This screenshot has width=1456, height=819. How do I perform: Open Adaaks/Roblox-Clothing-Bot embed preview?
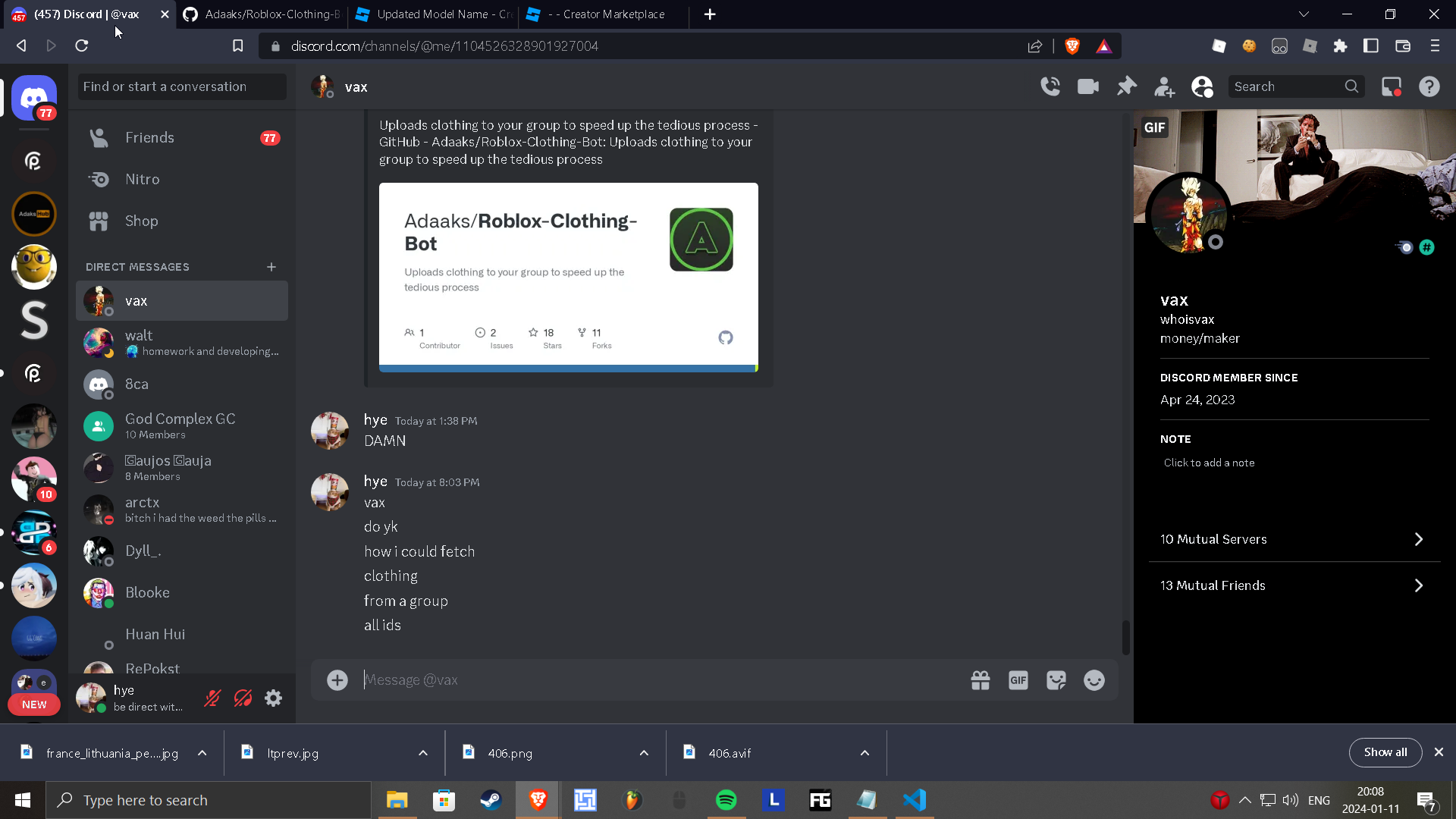click(x=568, y=277)
